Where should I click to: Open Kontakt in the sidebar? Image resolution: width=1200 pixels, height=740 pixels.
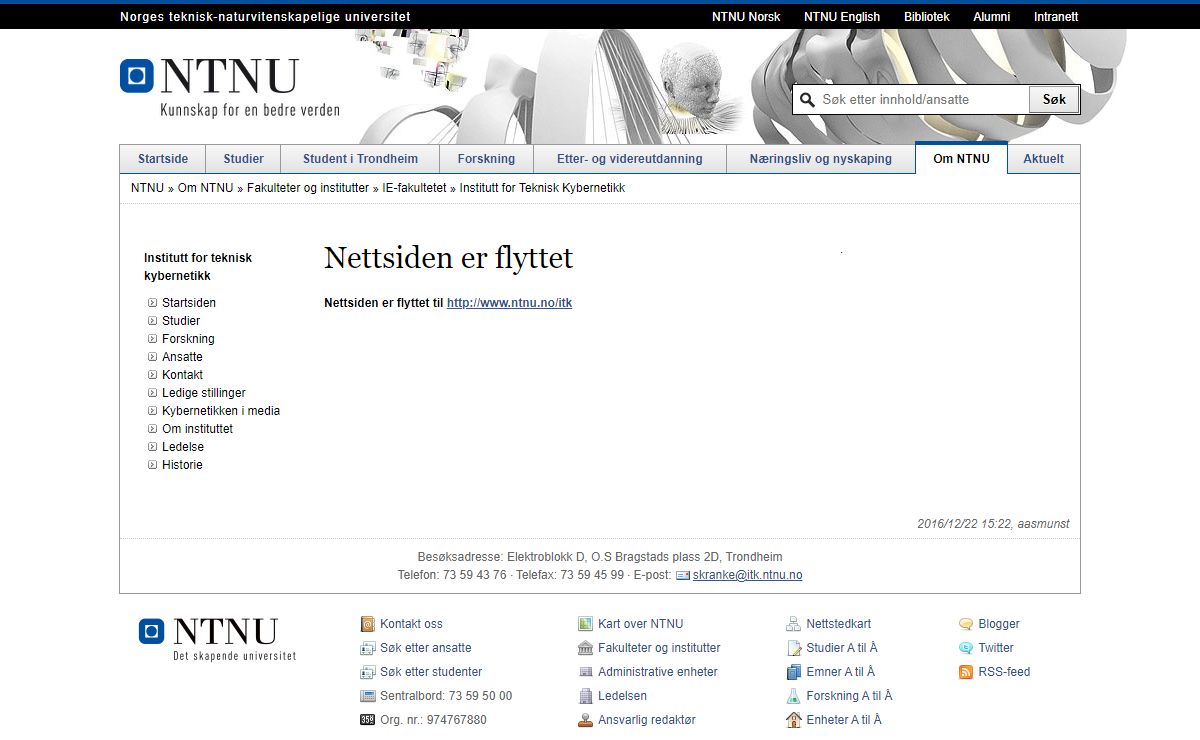(182, 375)
